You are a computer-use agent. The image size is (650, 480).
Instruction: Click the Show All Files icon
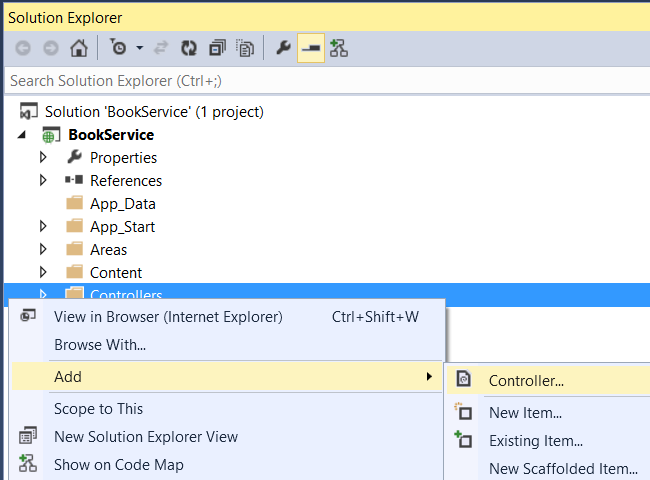pyautogui.click(x=243, y=48)
